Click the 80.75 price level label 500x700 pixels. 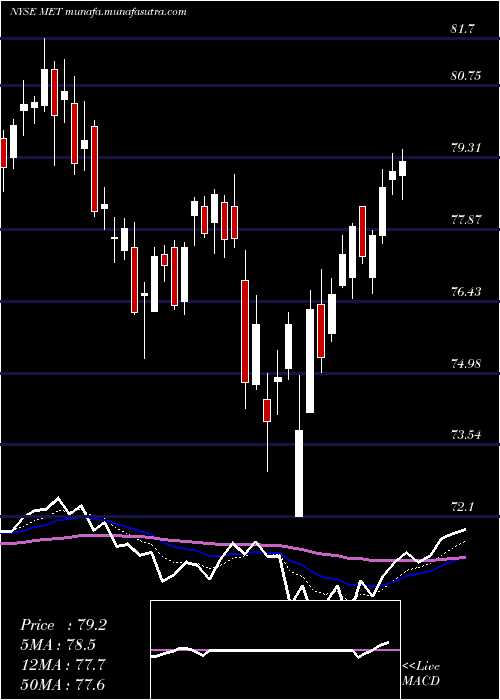(x=466, y=75)
